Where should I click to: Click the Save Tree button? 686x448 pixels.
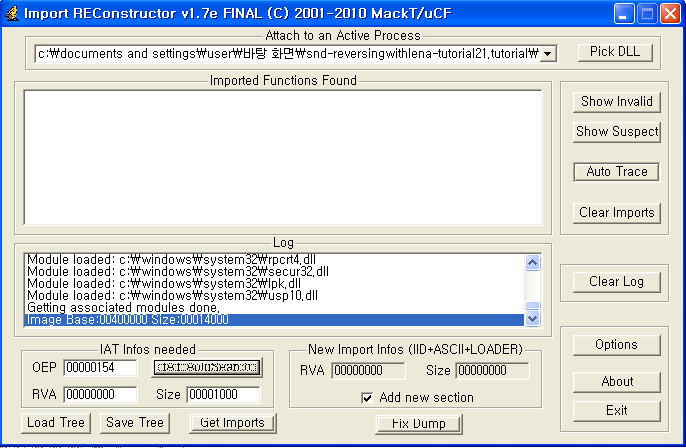135,423
